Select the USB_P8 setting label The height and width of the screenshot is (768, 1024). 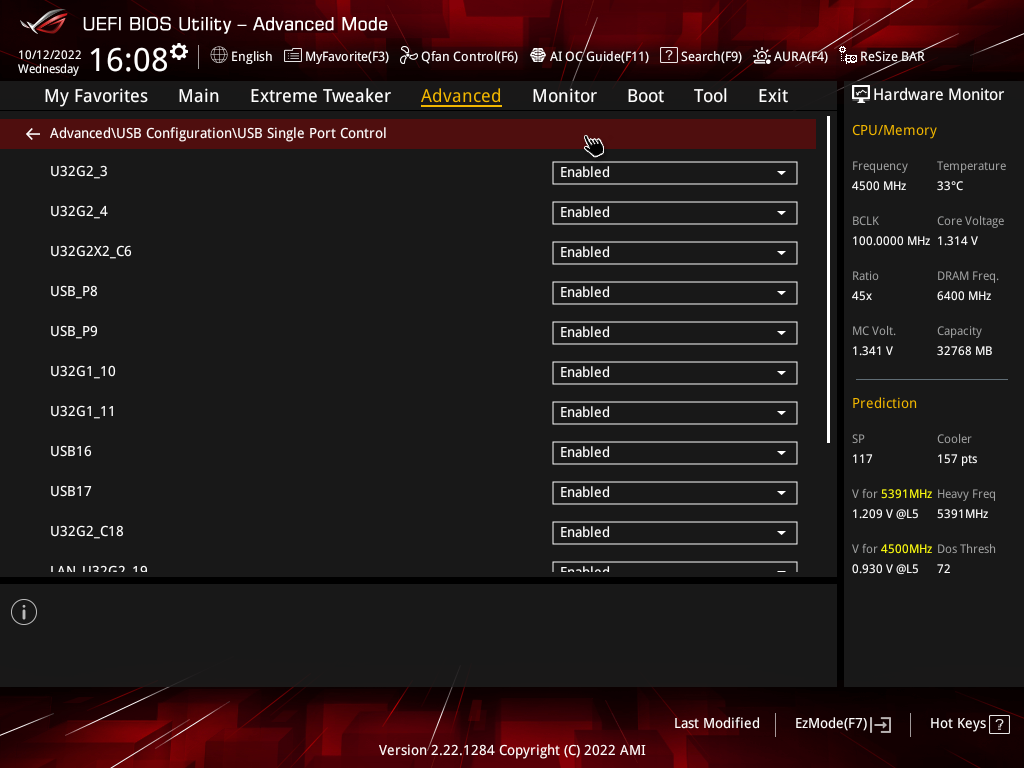[x=74, y=291]
